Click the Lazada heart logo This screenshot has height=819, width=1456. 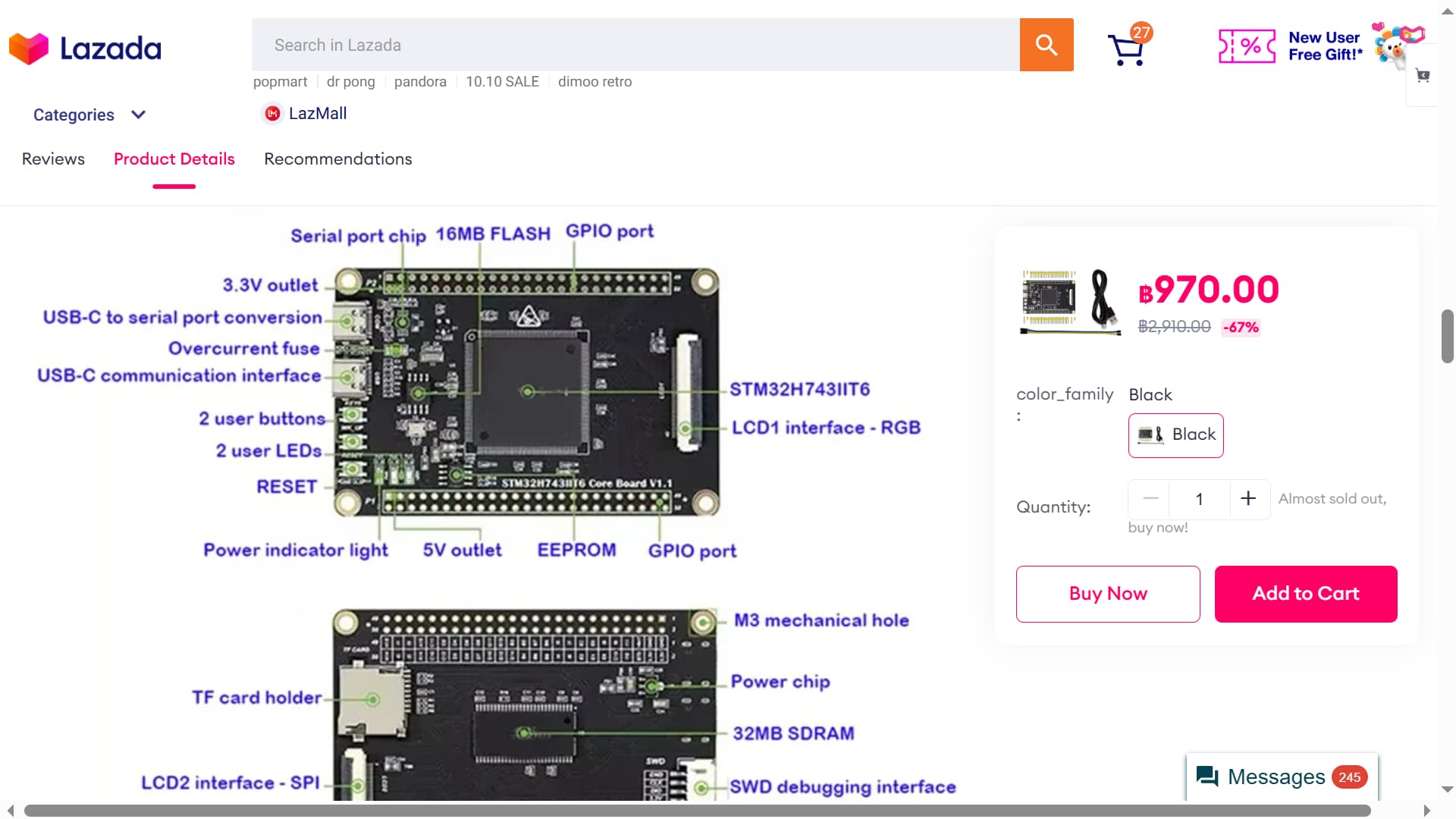28,49
